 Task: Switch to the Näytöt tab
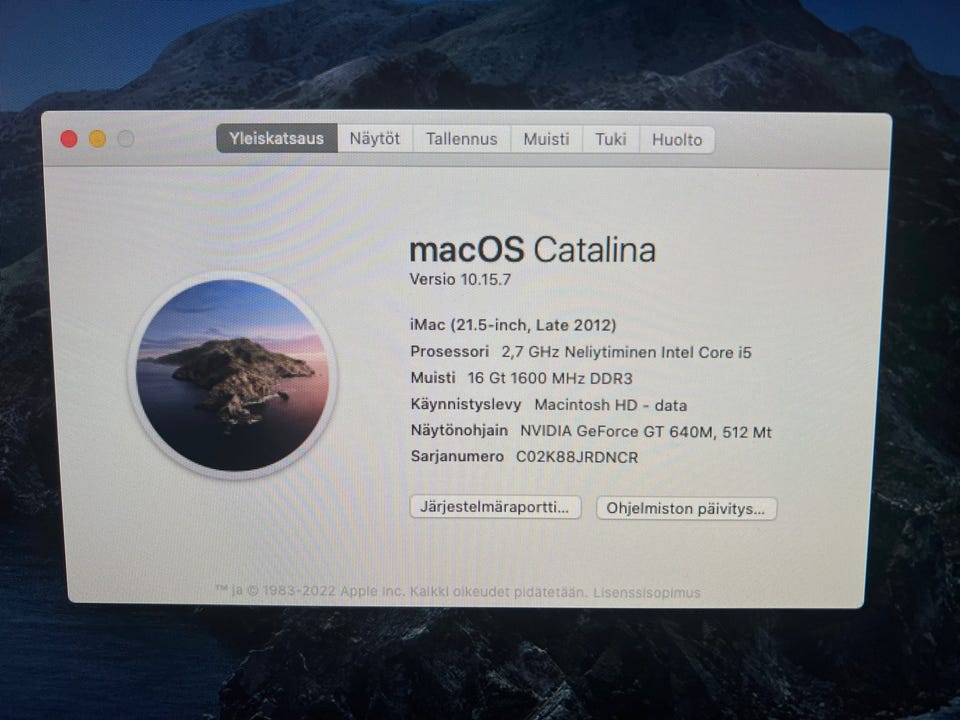pos(375,139)
